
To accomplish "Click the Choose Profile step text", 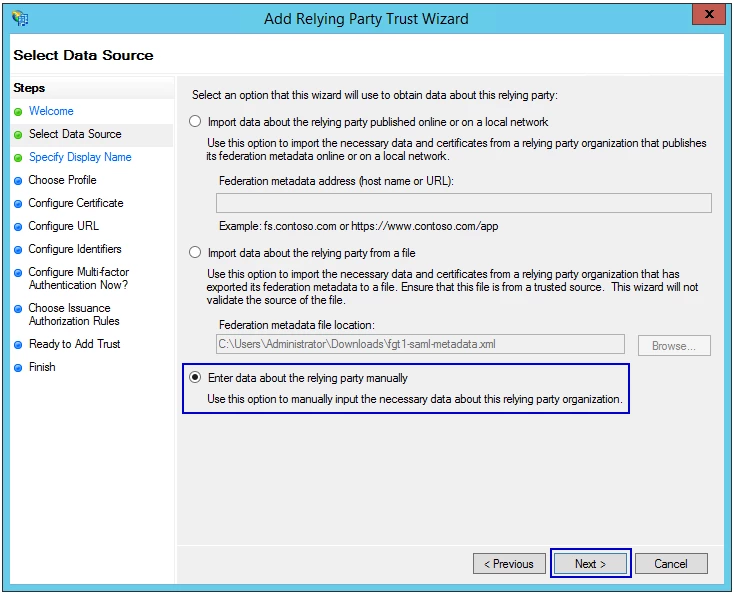I will (x=62, y=180).
